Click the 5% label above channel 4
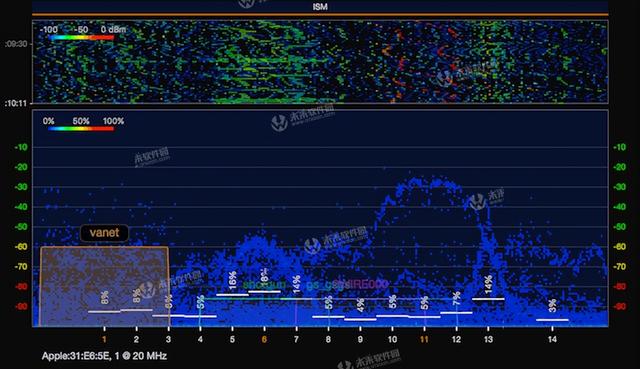The width and height of the screenshot is (640, 369). point(200,302)
